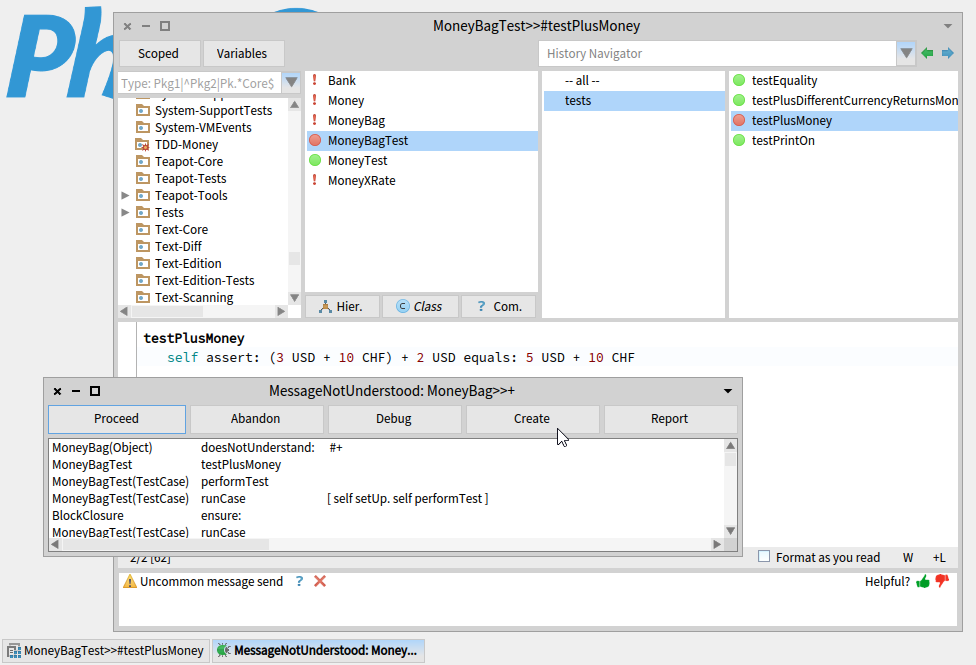Toggle the W word wrap button
Screen dimensions: 976x665
coord(908,558)
